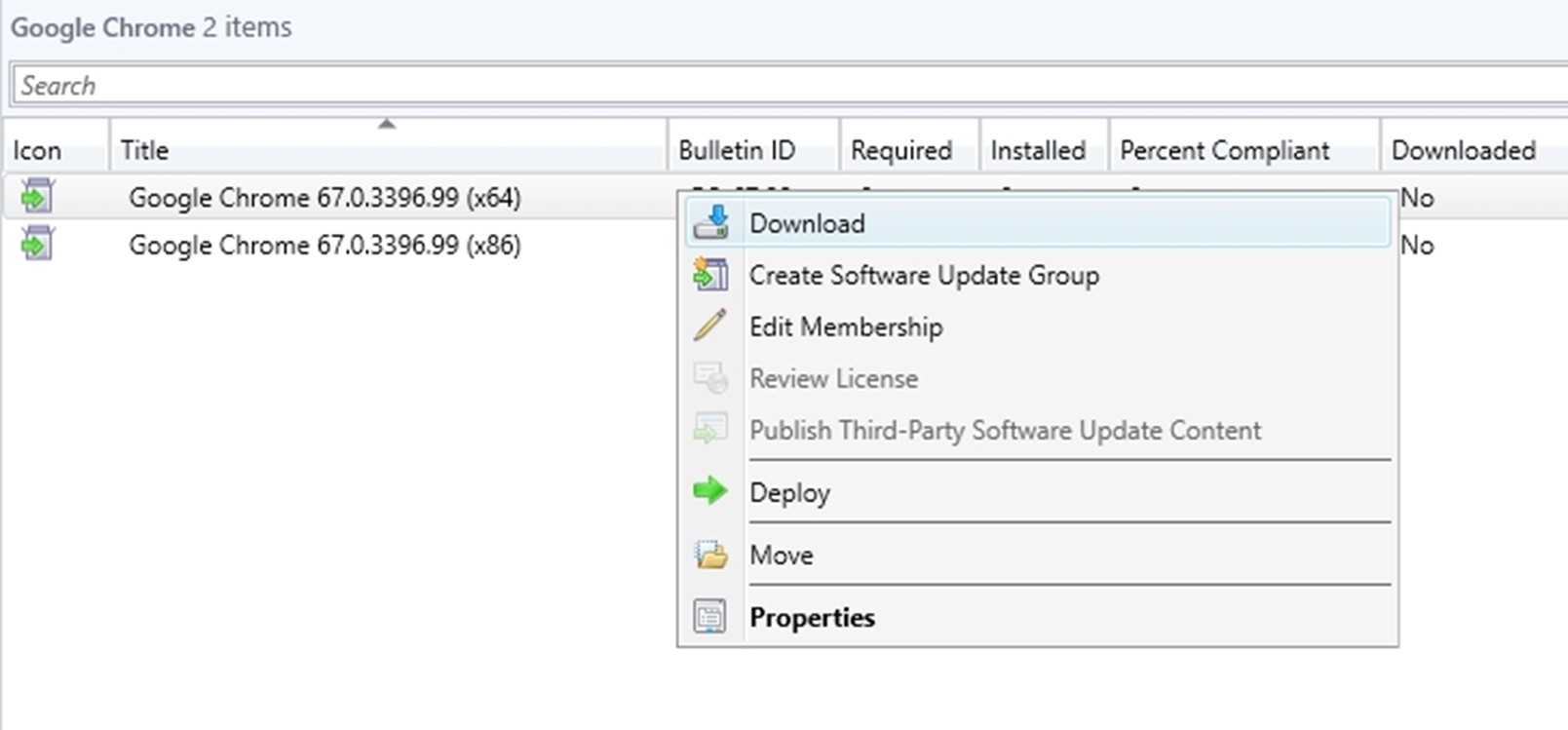Click the Create Software Update Group icon

click(710, 275)
